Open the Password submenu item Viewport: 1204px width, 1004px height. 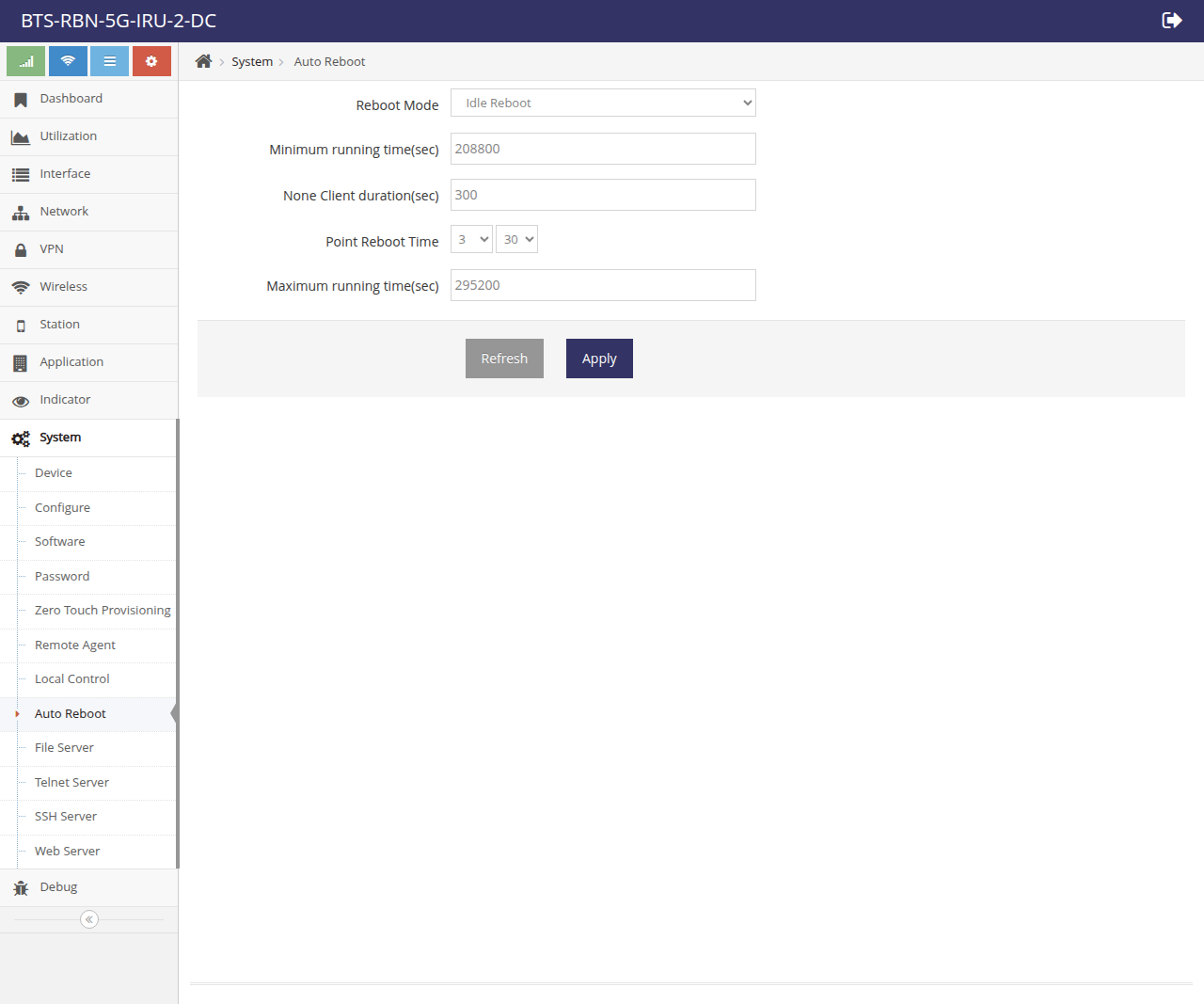(88, 577)
